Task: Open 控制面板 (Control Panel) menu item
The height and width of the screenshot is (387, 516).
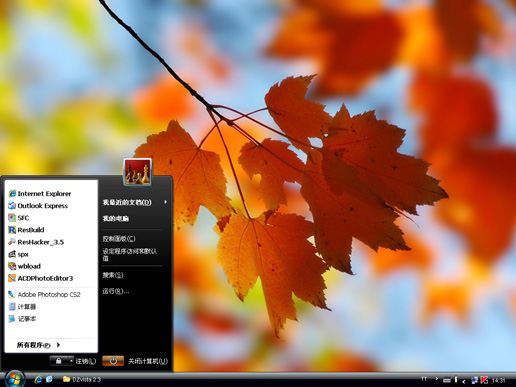Action: point(119,239)
